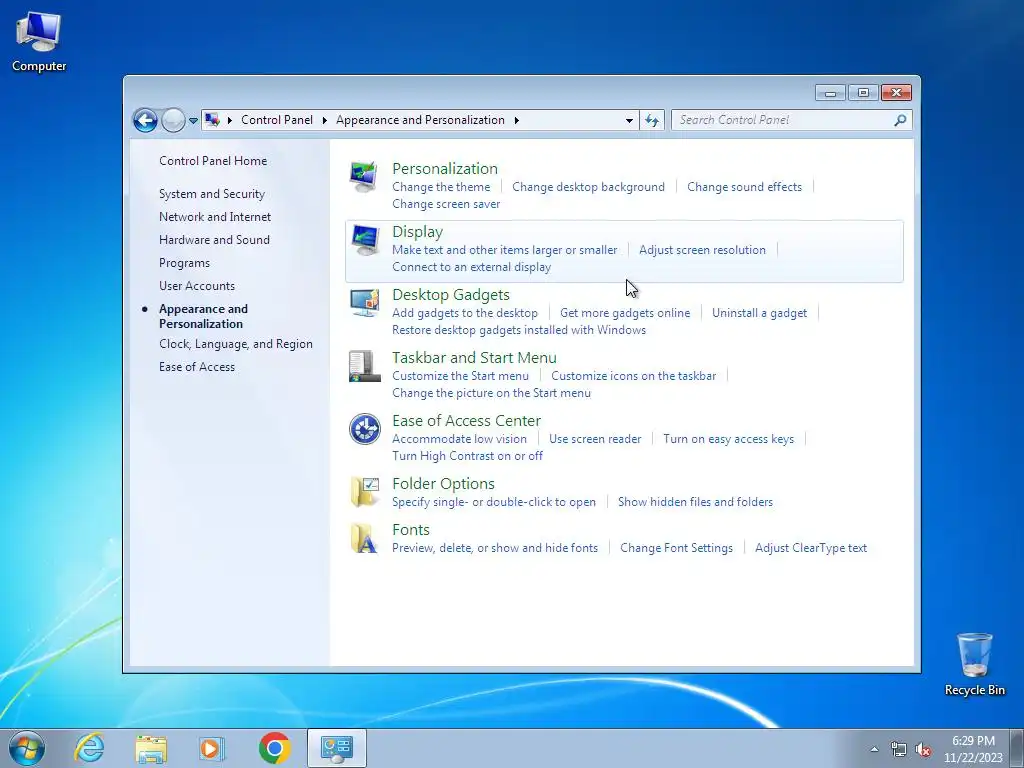
Task: Click Control Panel breadcrumb segment
Action: click(x=277, y=120)
